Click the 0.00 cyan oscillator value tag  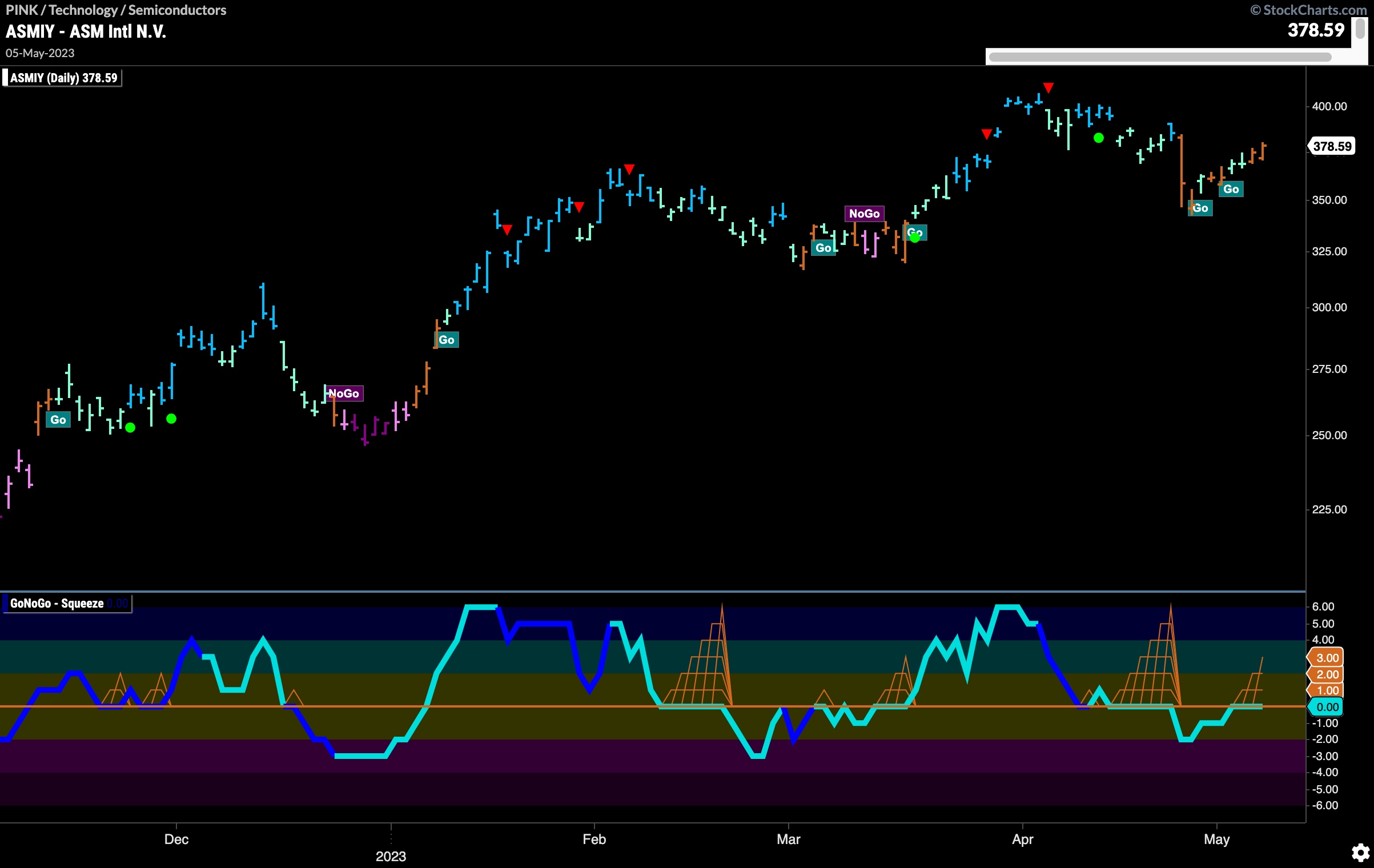1327,707
